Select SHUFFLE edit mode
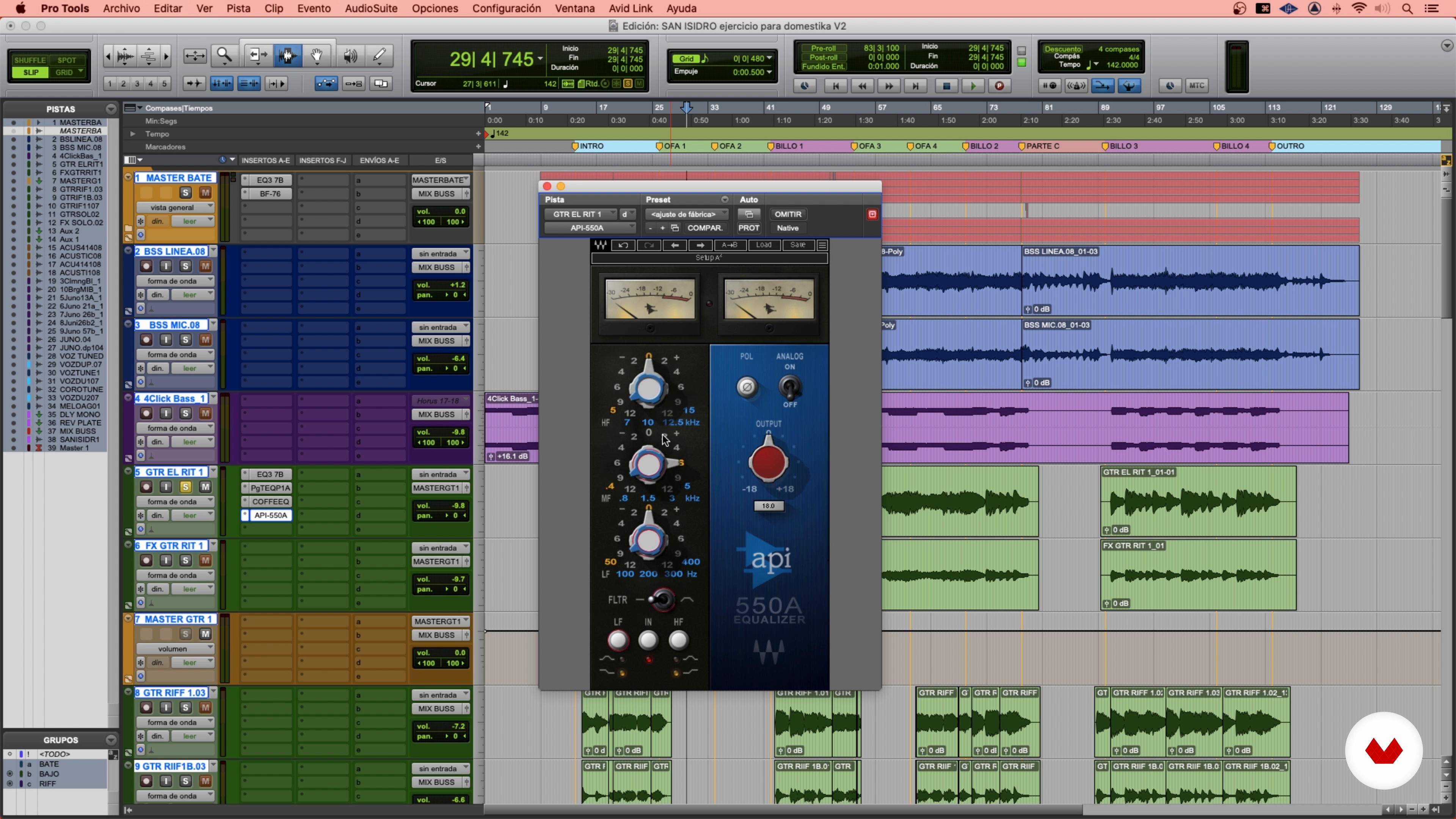 [30, 60]
